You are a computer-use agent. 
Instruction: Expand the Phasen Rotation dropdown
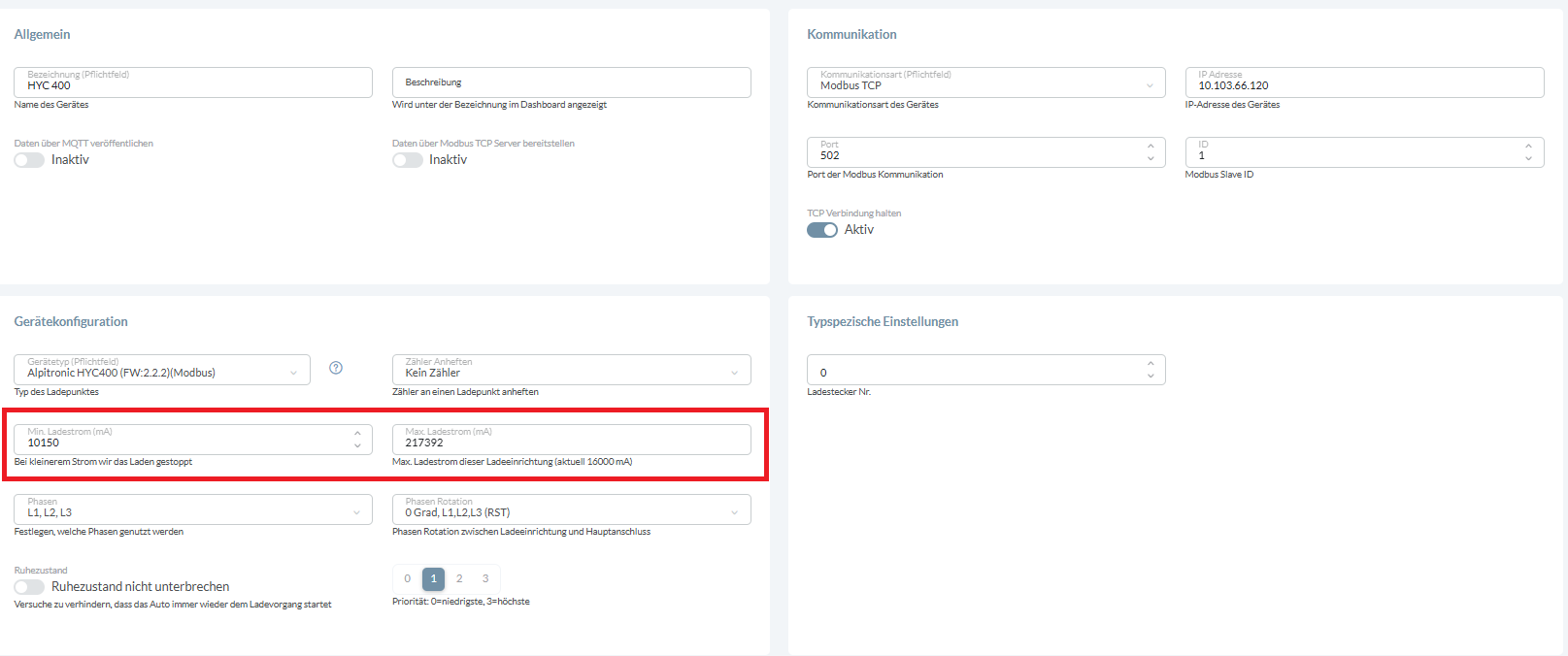pos(571,509)
